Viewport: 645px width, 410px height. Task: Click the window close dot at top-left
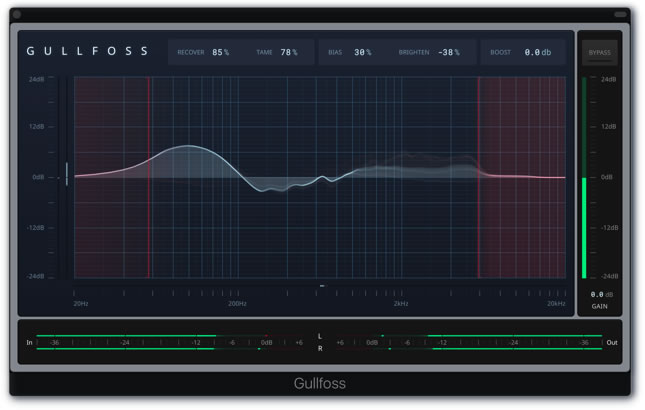(17, 14)
